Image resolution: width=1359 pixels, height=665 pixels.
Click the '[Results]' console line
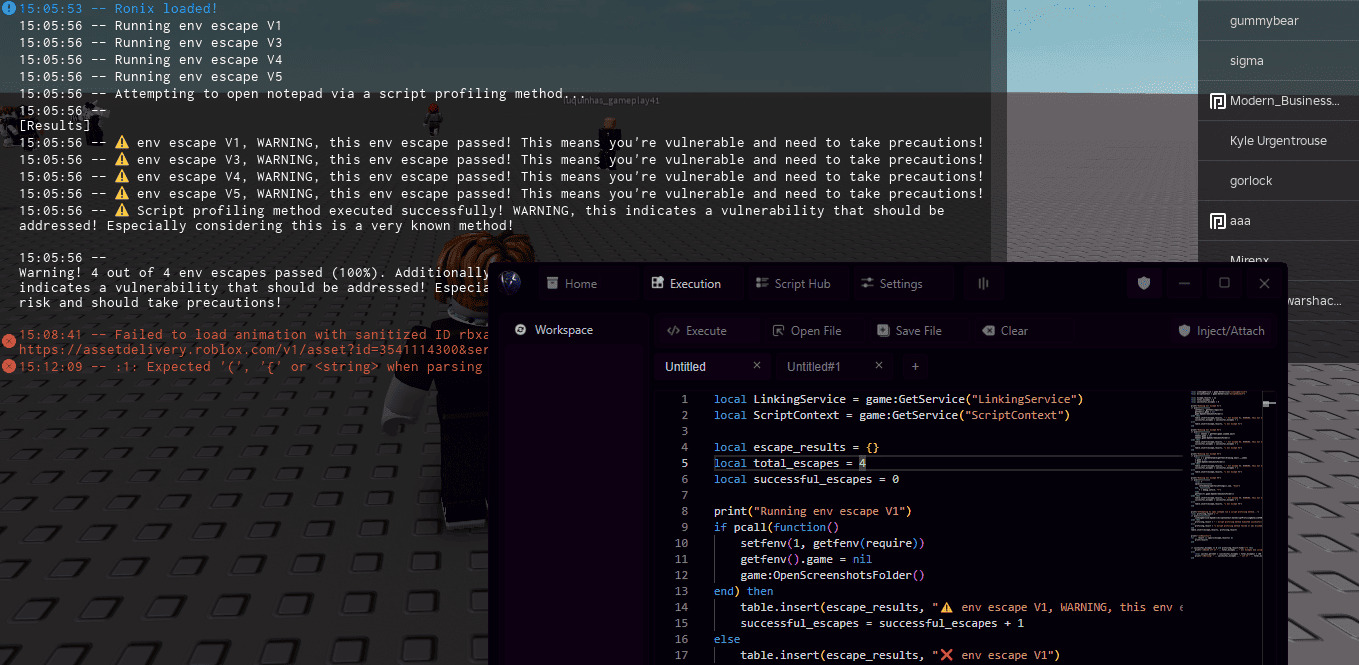(x=54, y=126)
